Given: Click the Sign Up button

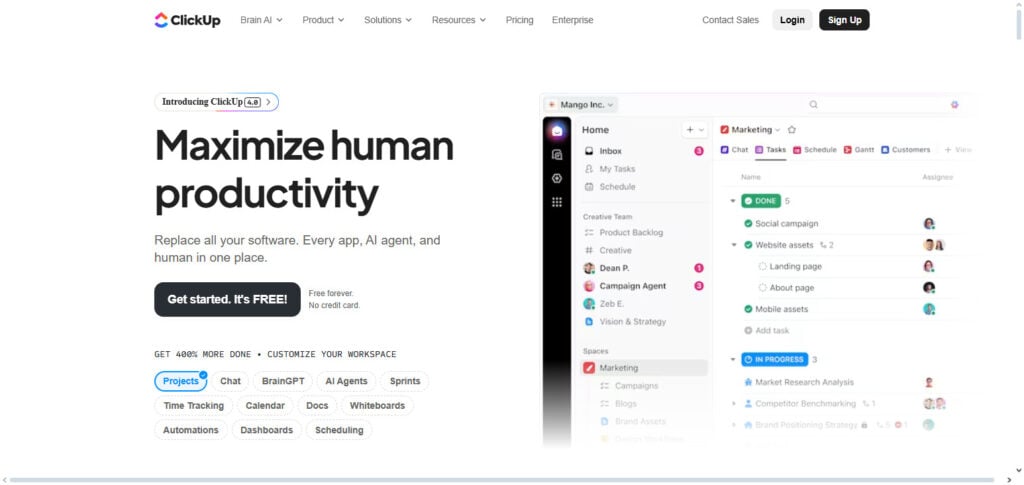Looking at the screenshot, I should click(844, 20).
